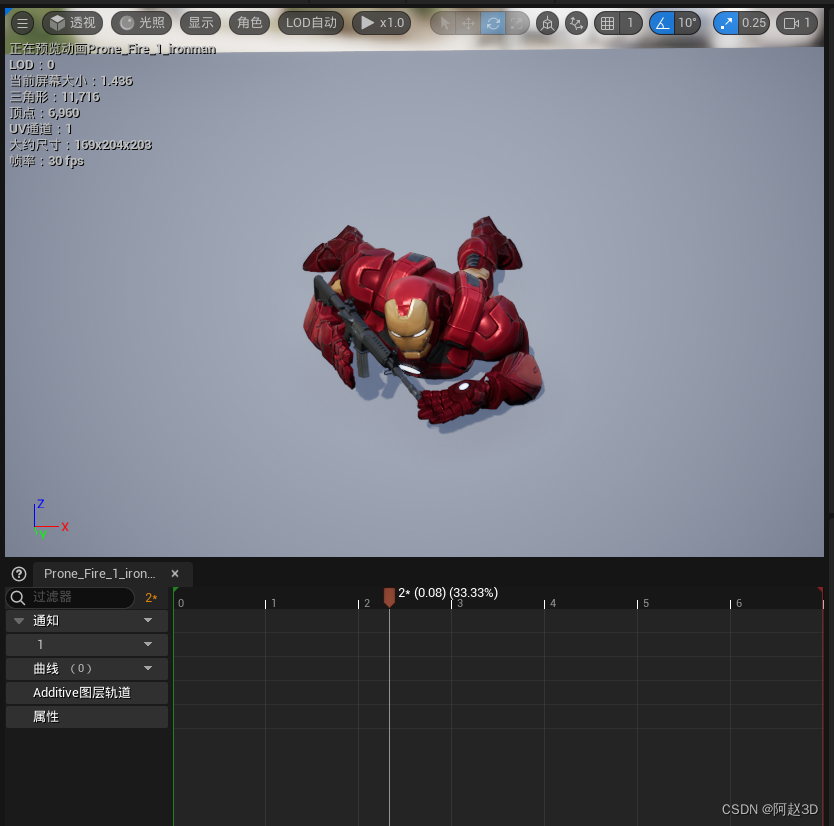Open the 曲线 (0) curves dropdown arrow
Viewport: 834px width, 826px height.
[148, 668]
